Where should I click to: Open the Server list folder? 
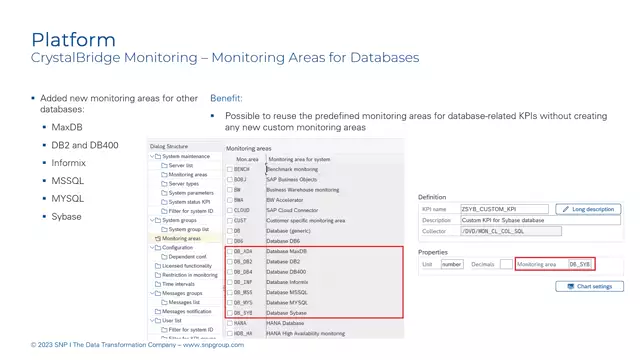pos(177,165)
